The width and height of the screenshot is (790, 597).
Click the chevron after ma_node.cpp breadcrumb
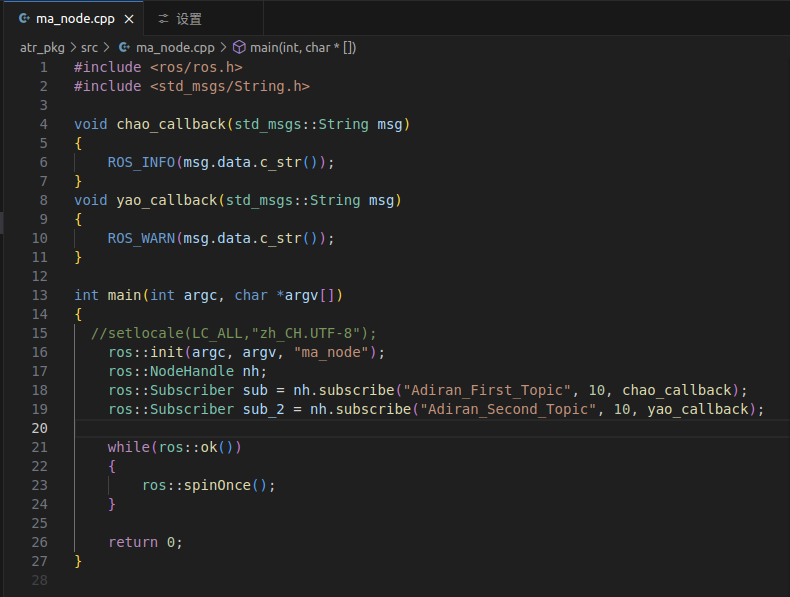click(223, 47)
